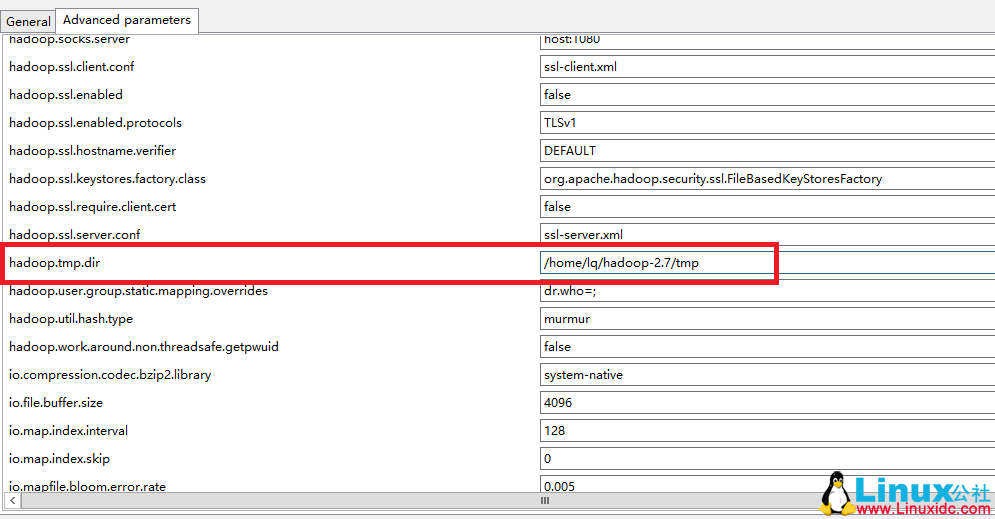Click the left scroll arrow

click(x=12, y=500)
